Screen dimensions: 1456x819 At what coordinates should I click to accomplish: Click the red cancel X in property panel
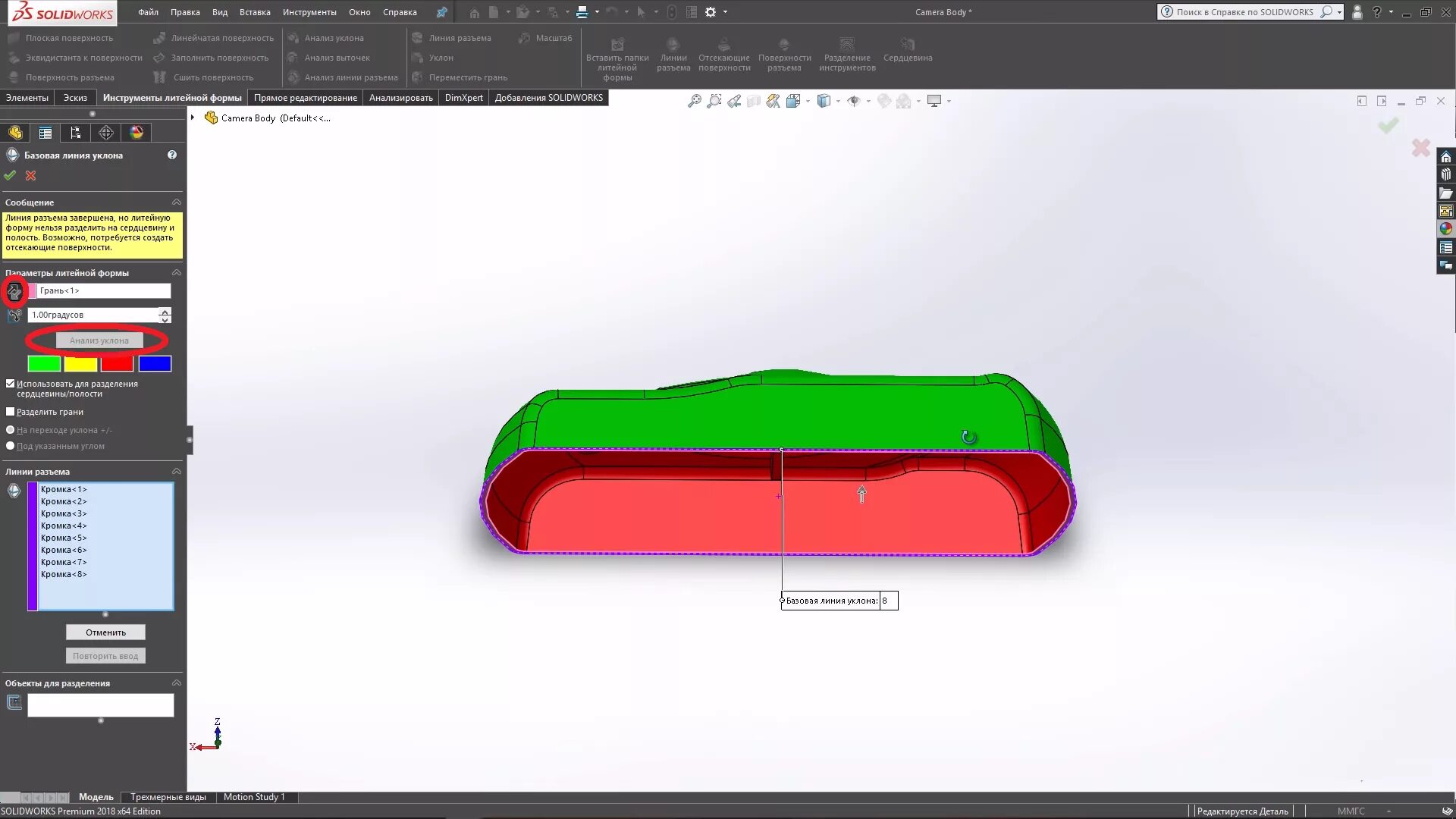pyautogui.click(x=30, y=175)
